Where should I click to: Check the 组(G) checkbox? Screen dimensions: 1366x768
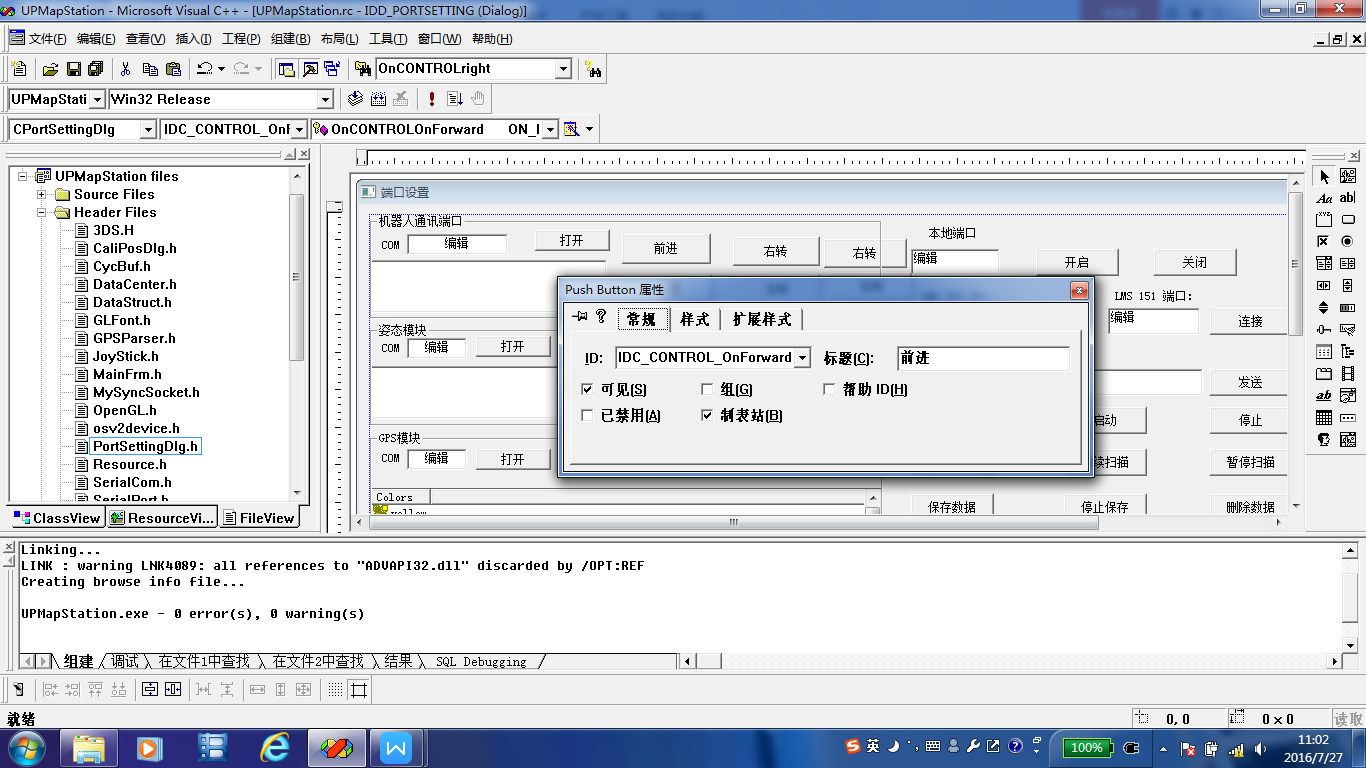click(x=707, y=389)
